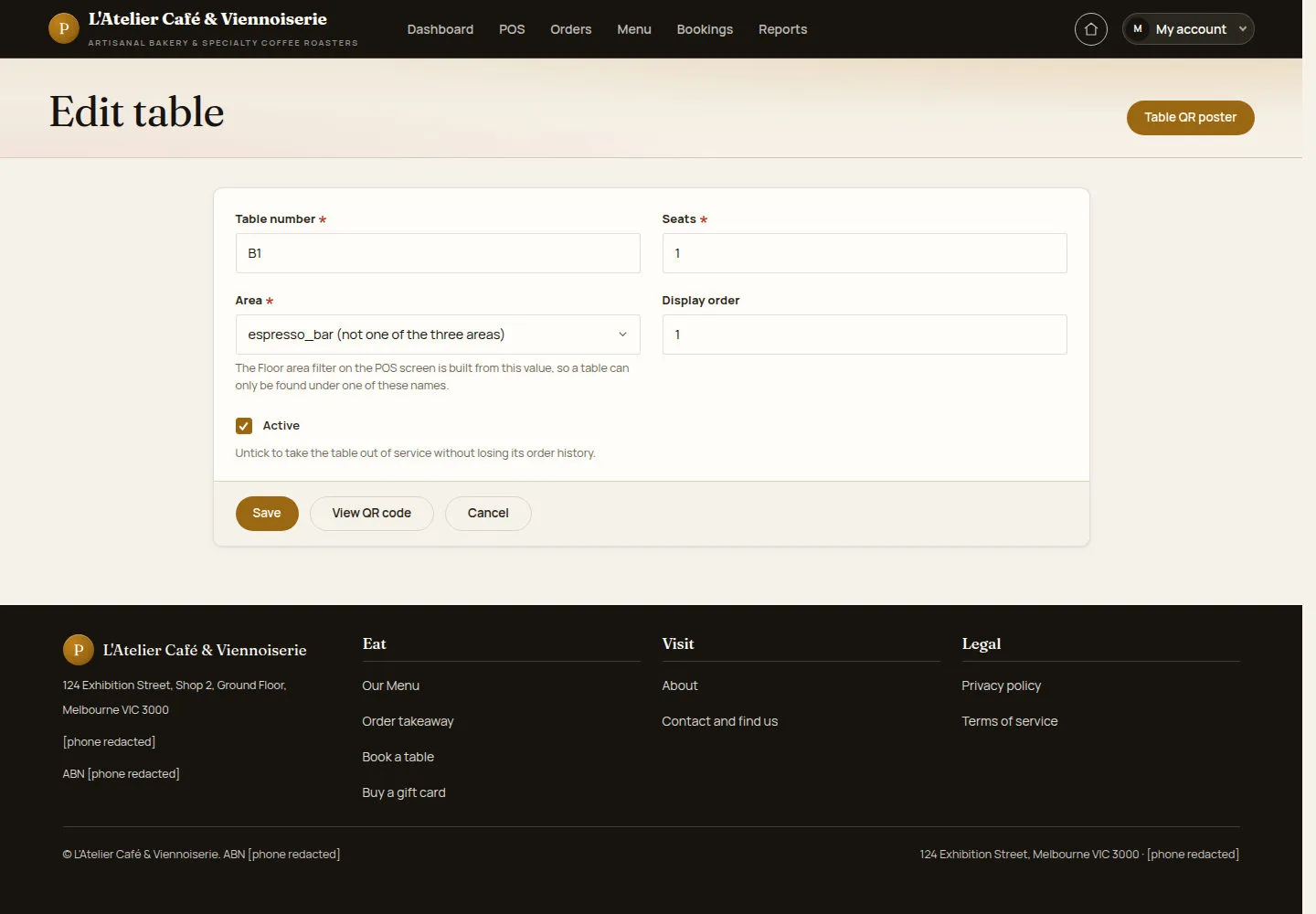
Task: Click into the Display order field
Action: click(865, 335)
